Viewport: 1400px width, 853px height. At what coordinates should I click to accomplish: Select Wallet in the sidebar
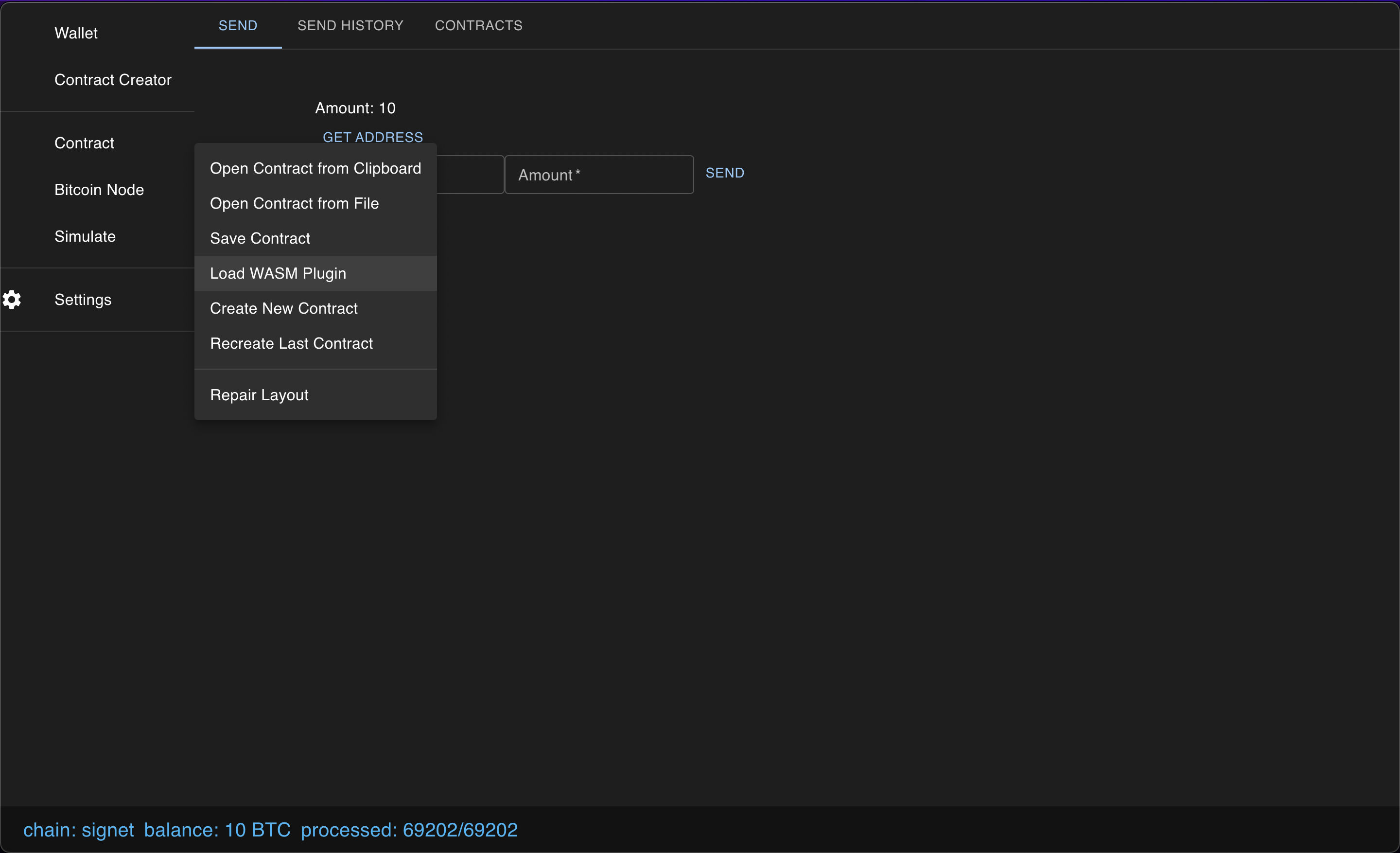(x=76, y=33)
